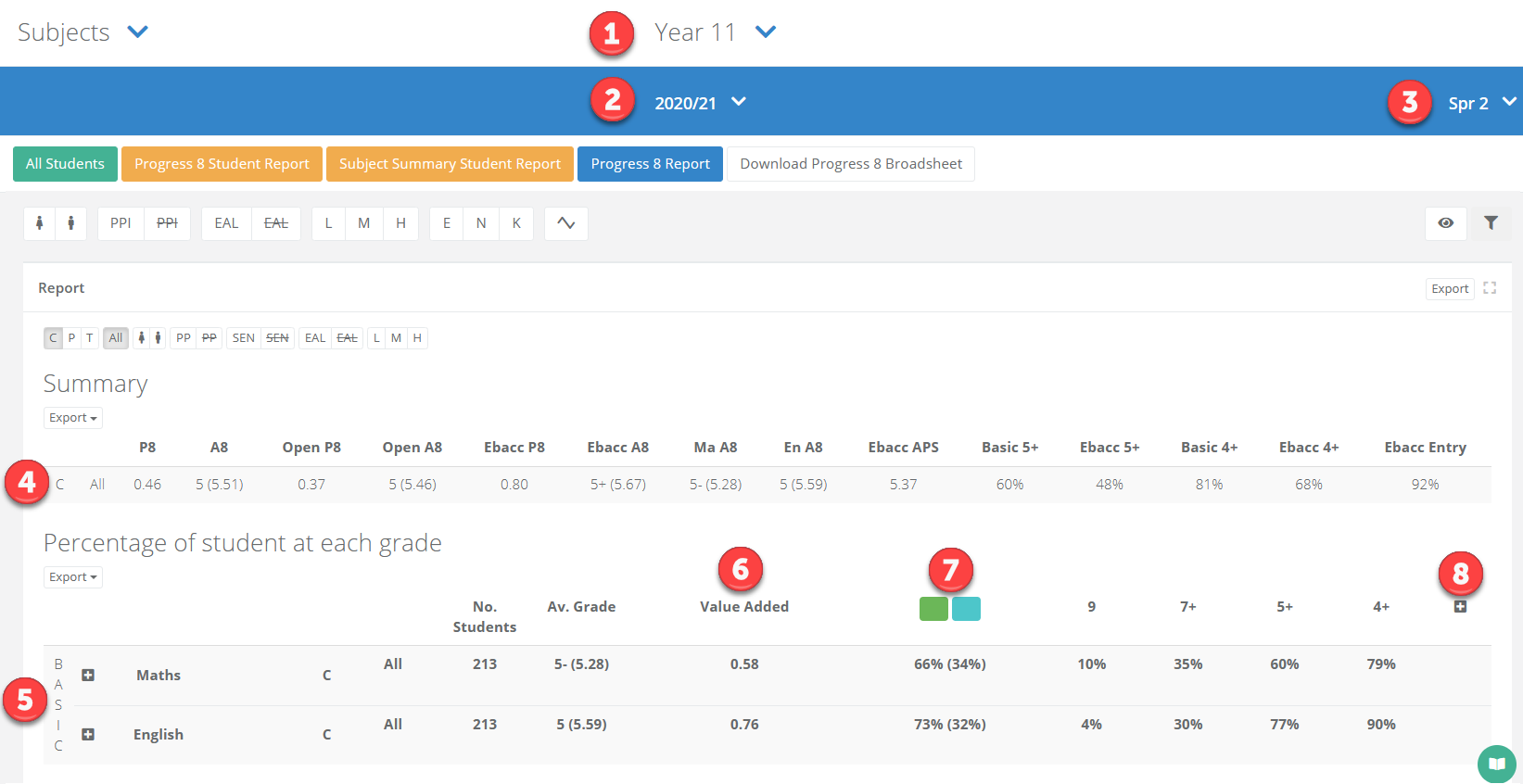Toggle the T option in Report filters
The width and height of the screenshot is (1523, 784).
[89, 338]
